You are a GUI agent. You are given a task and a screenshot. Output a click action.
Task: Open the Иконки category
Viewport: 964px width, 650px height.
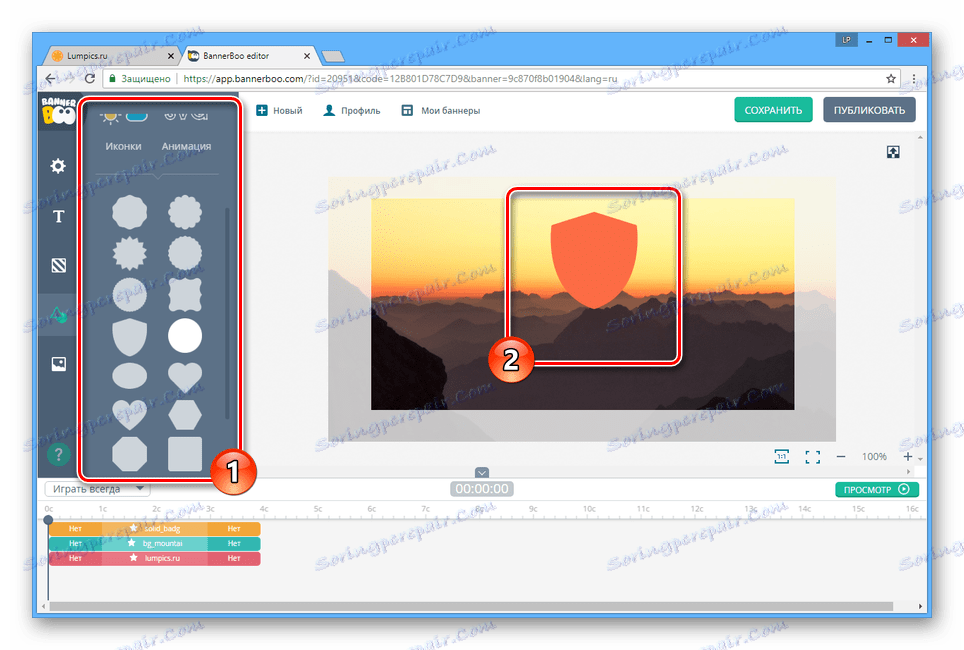click(x=123, y=146)
